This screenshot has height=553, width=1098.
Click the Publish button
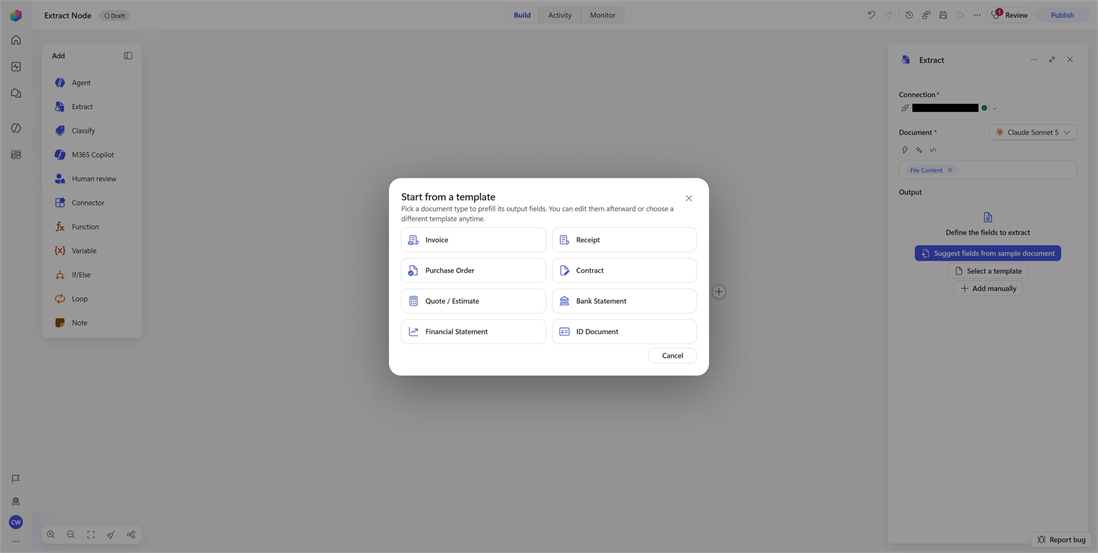1062,15
